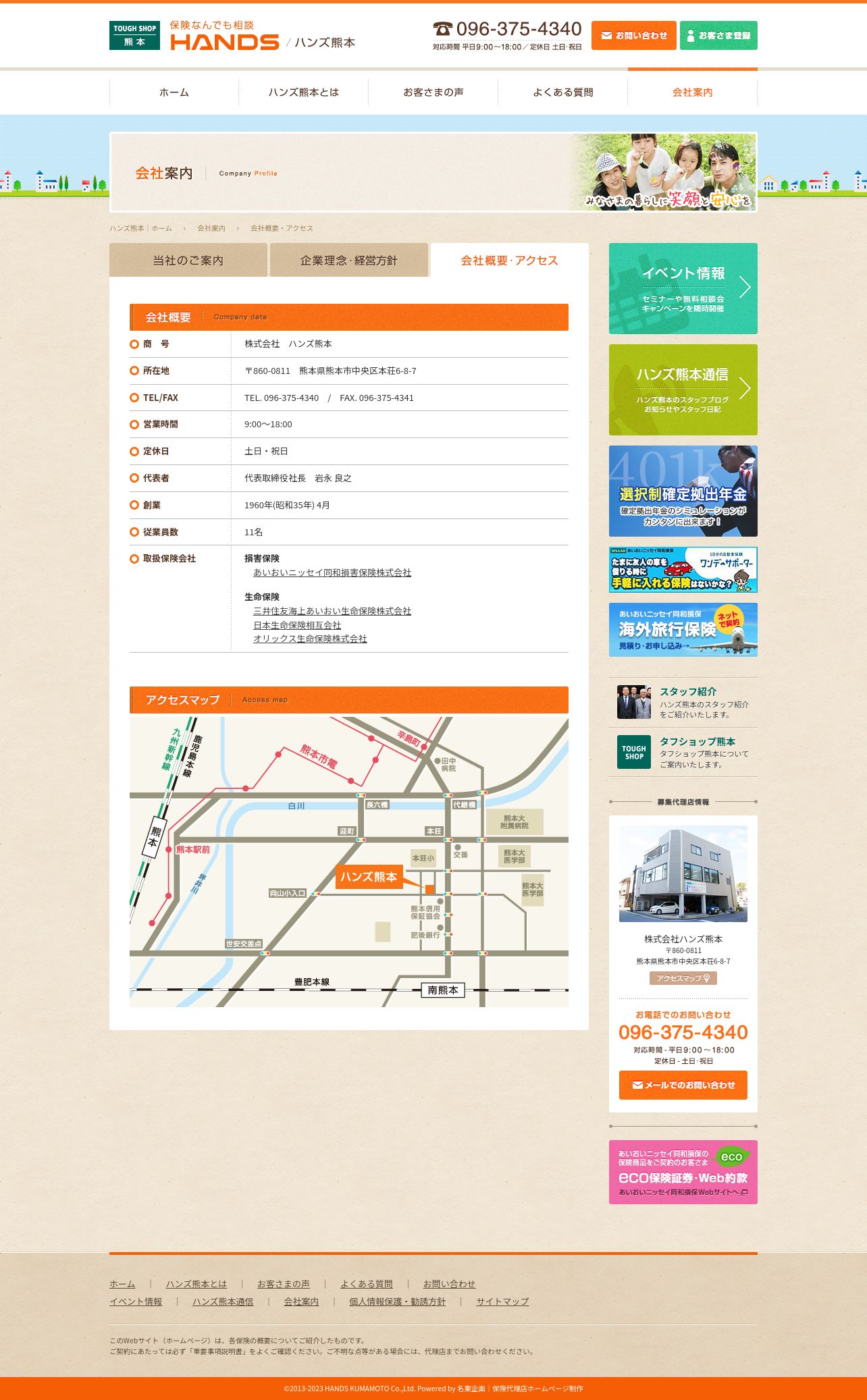This screenshot has width=867, height=1400.
Task: Click footer link よくある質問
Action: pyautogui.click(x=367, y=1284)
